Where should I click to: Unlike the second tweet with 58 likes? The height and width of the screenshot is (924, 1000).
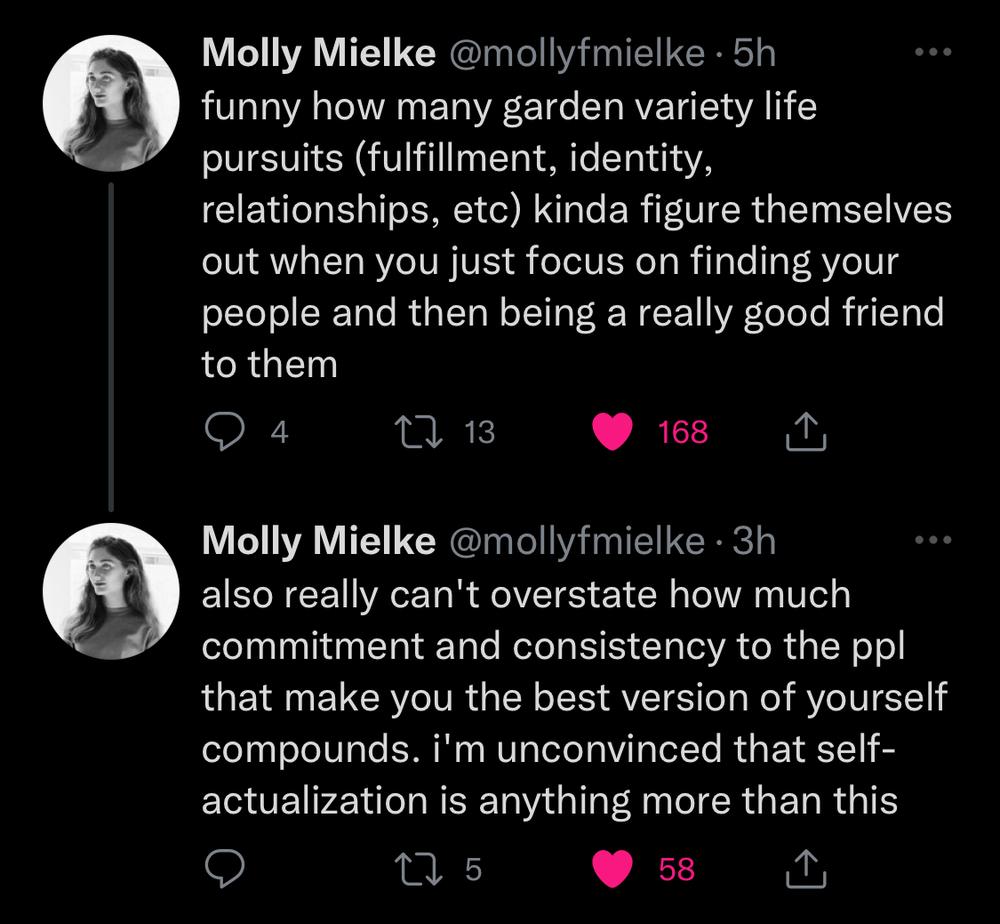tap(612, 869)
